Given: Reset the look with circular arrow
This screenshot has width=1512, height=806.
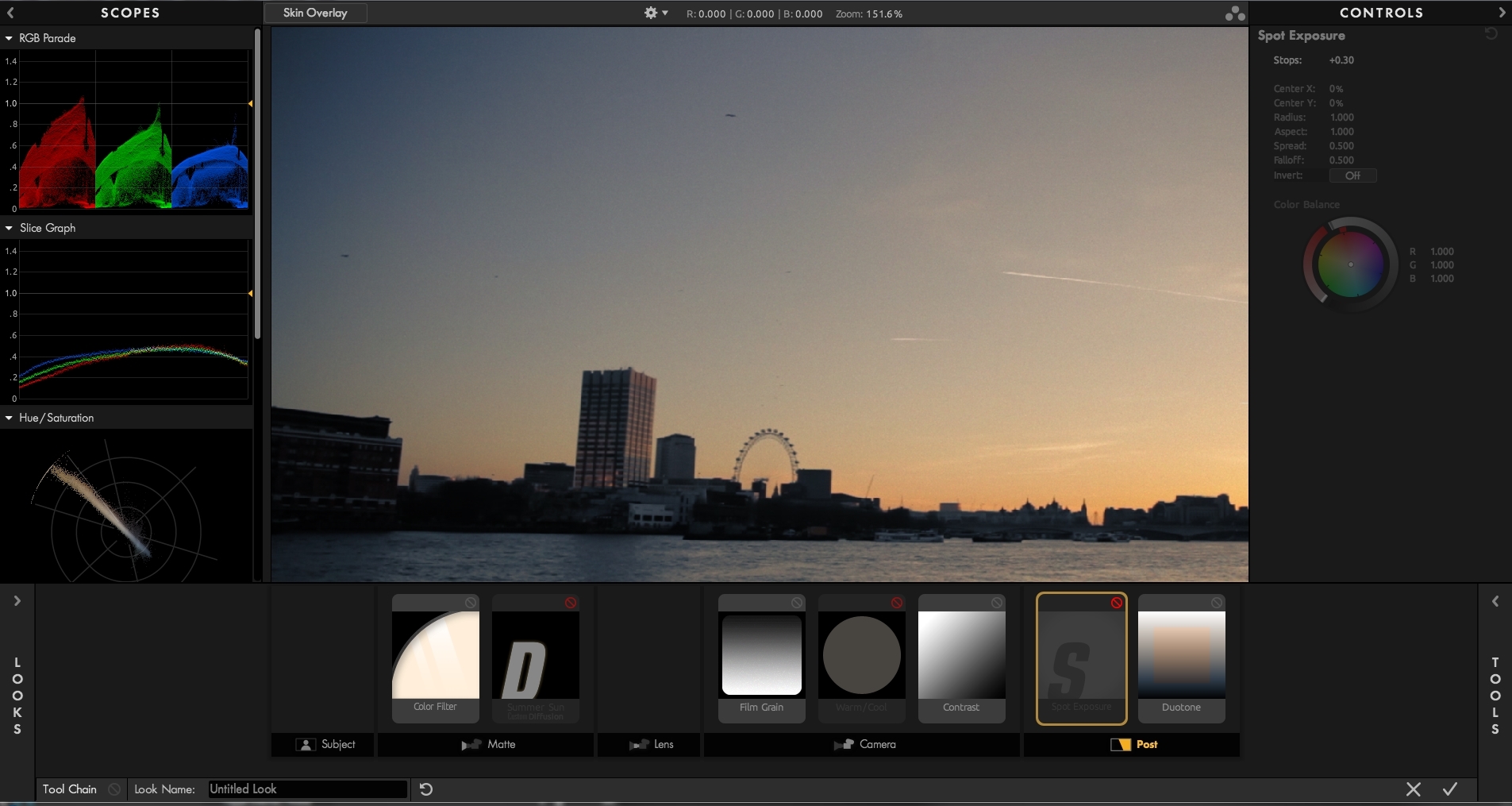Looking at the screenshot, I should pos(426,789).
